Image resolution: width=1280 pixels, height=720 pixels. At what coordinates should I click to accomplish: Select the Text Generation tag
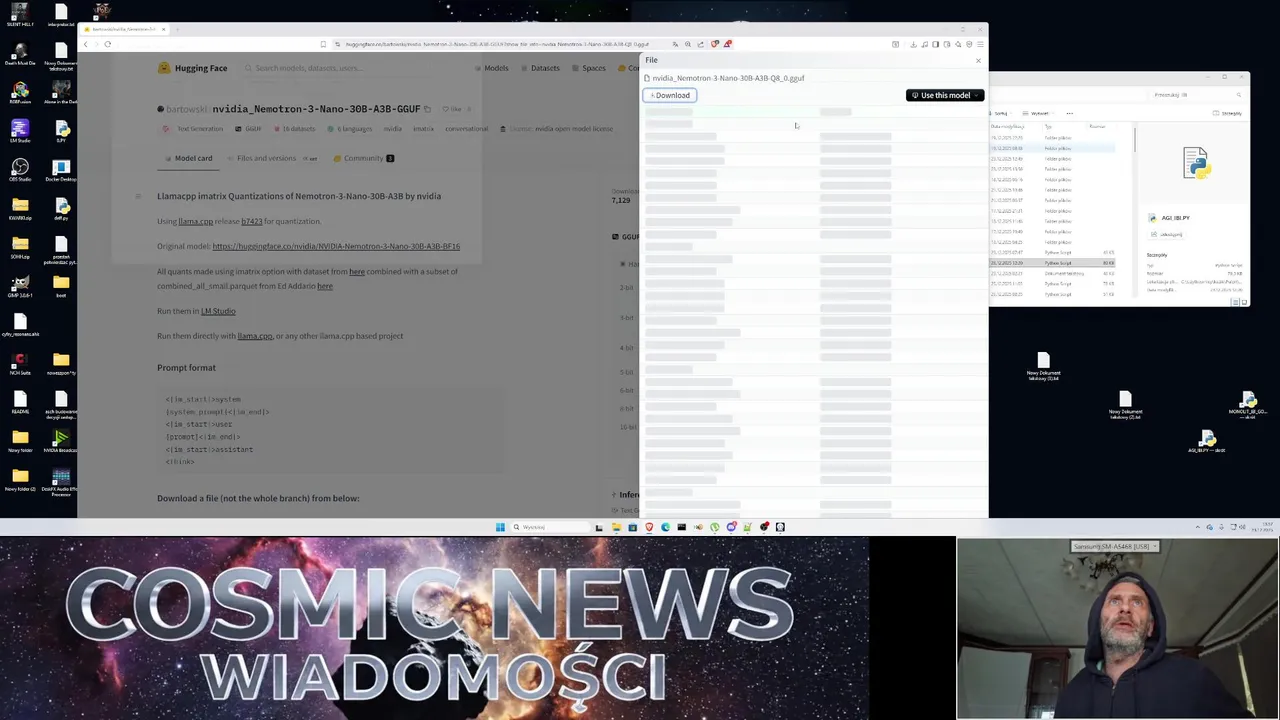194,129
